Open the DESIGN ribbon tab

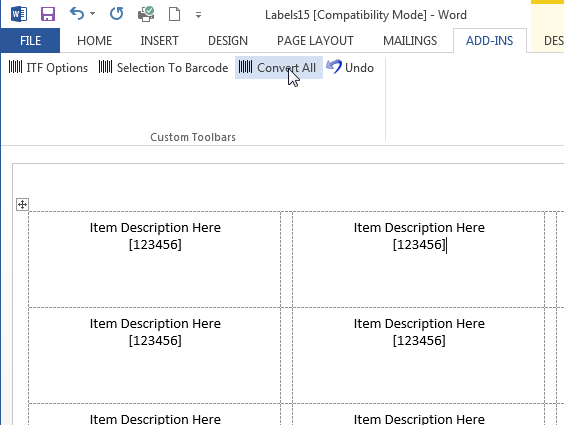[228, 41]
